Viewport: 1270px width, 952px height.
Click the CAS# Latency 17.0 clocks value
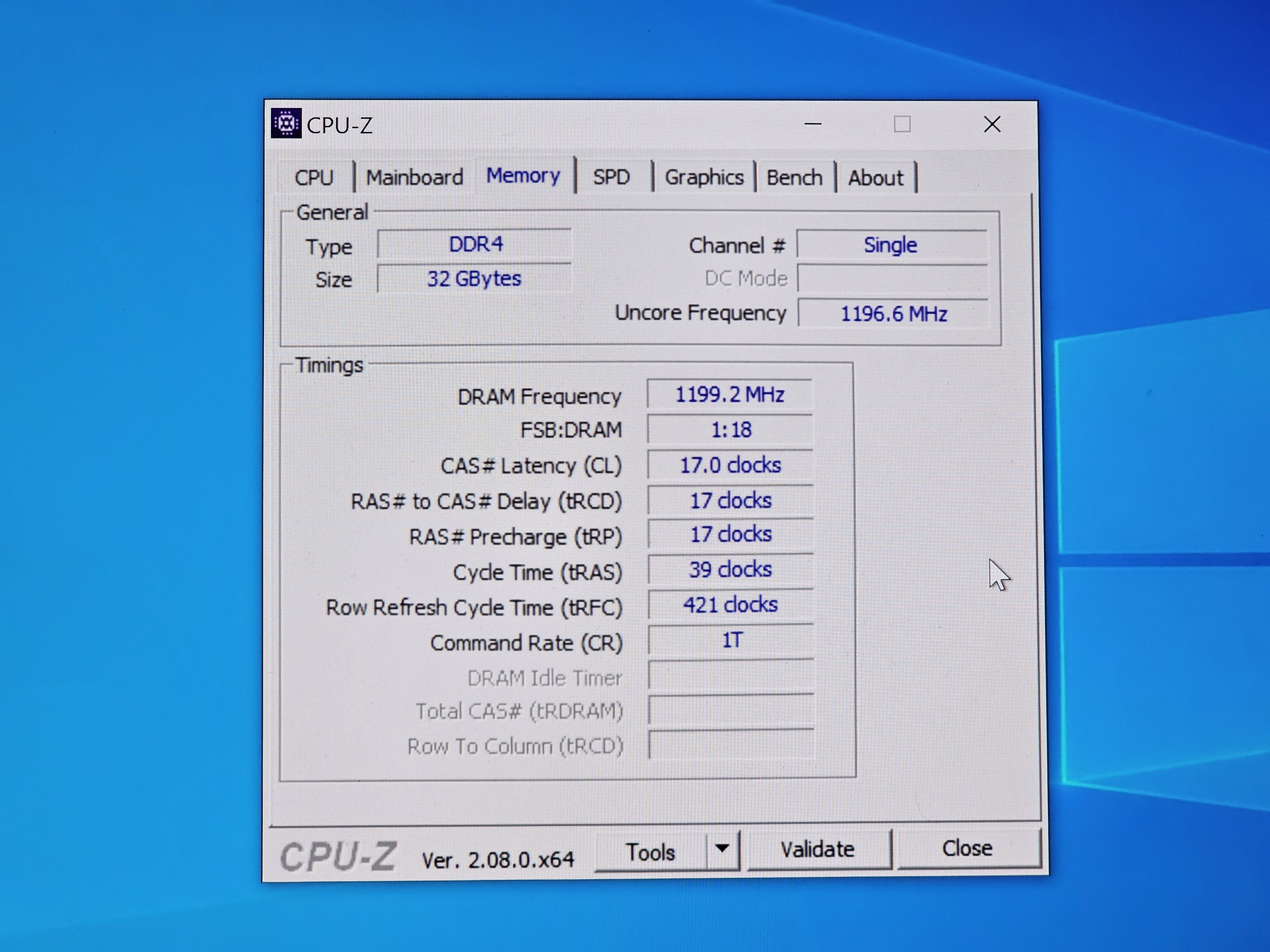point(730,465)
